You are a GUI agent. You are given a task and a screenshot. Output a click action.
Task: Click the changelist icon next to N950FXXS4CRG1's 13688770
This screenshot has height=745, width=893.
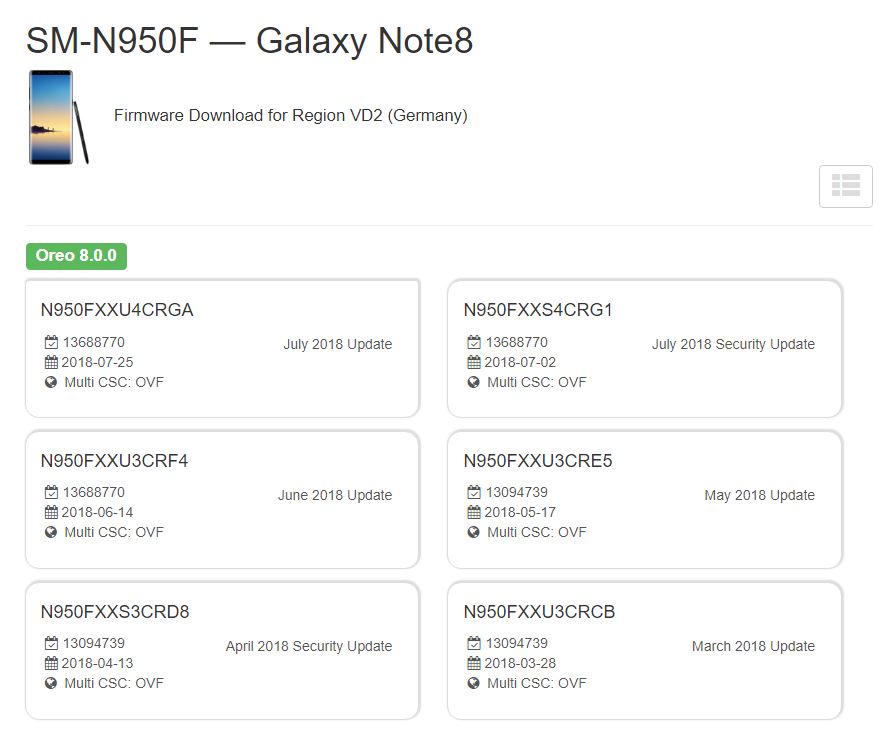[474, 342]
